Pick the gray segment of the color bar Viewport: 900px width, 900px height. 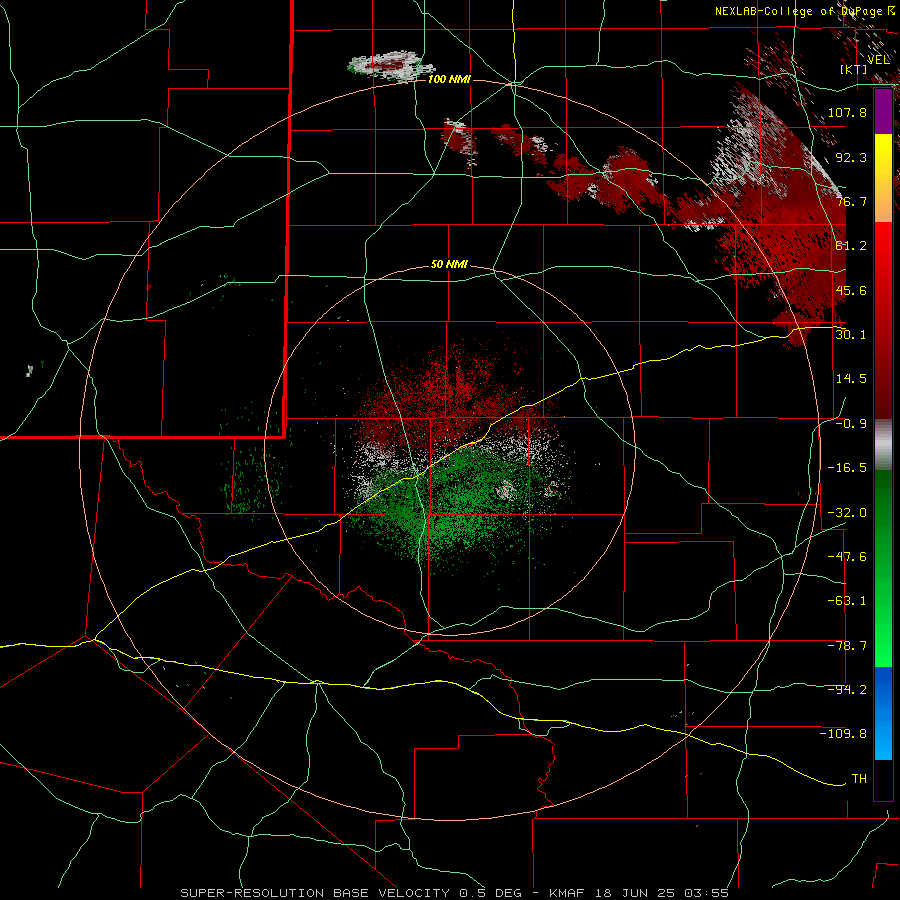click(x=883, y=445)
